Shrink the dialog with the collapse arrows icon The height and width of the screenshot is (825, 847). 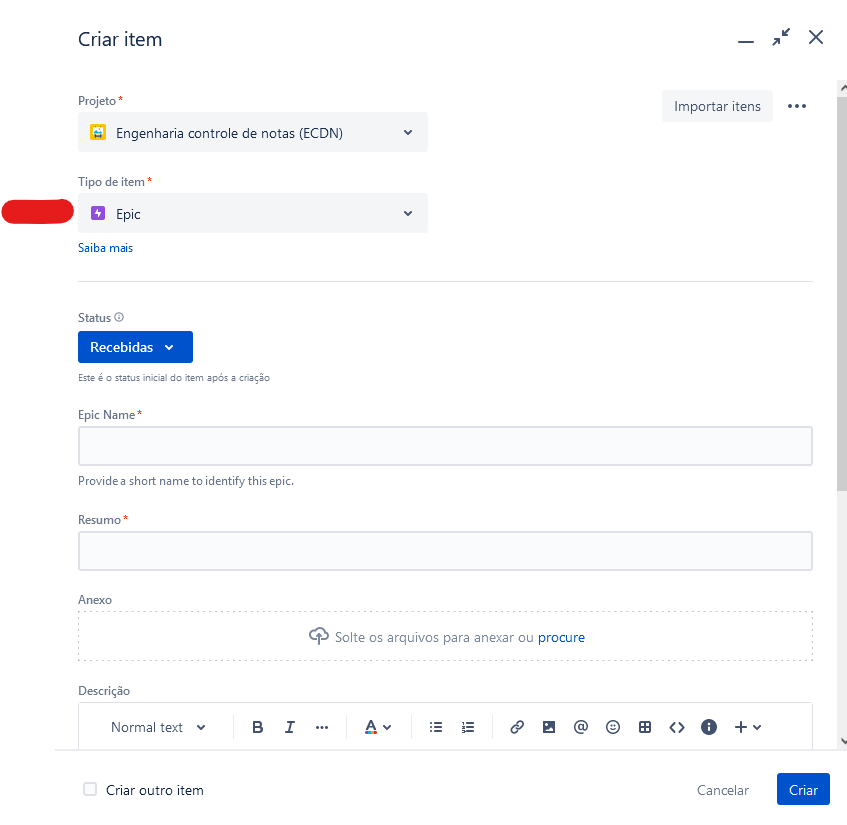781,37
